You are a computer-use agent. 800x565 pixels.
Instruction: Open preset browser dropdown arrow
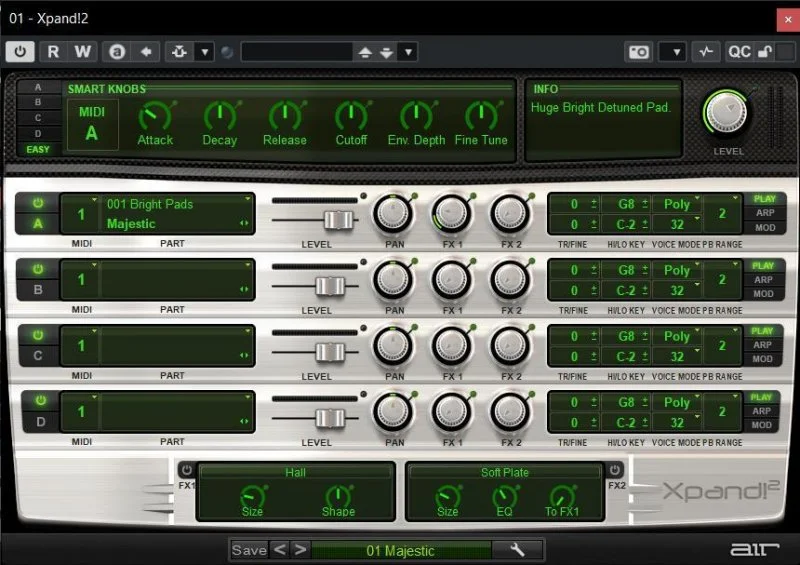(x=408, y=52)
